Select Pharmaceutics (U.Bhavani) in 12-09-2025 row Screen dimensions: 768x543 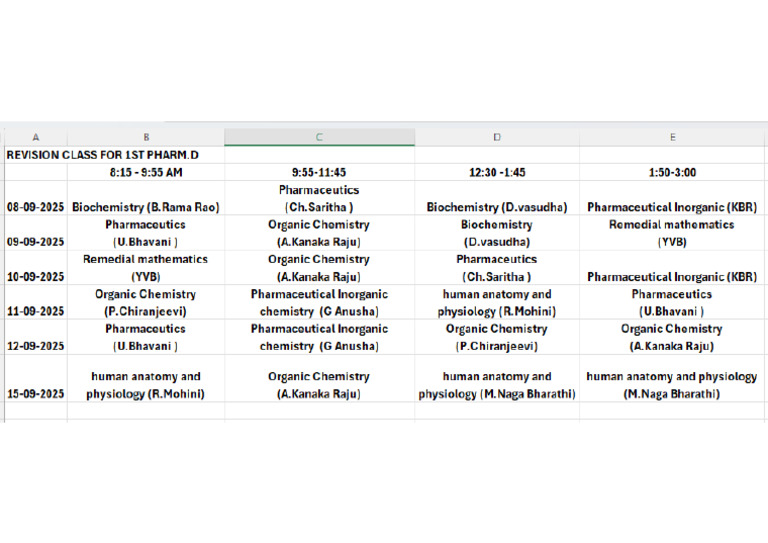click(x=146, y=337)
